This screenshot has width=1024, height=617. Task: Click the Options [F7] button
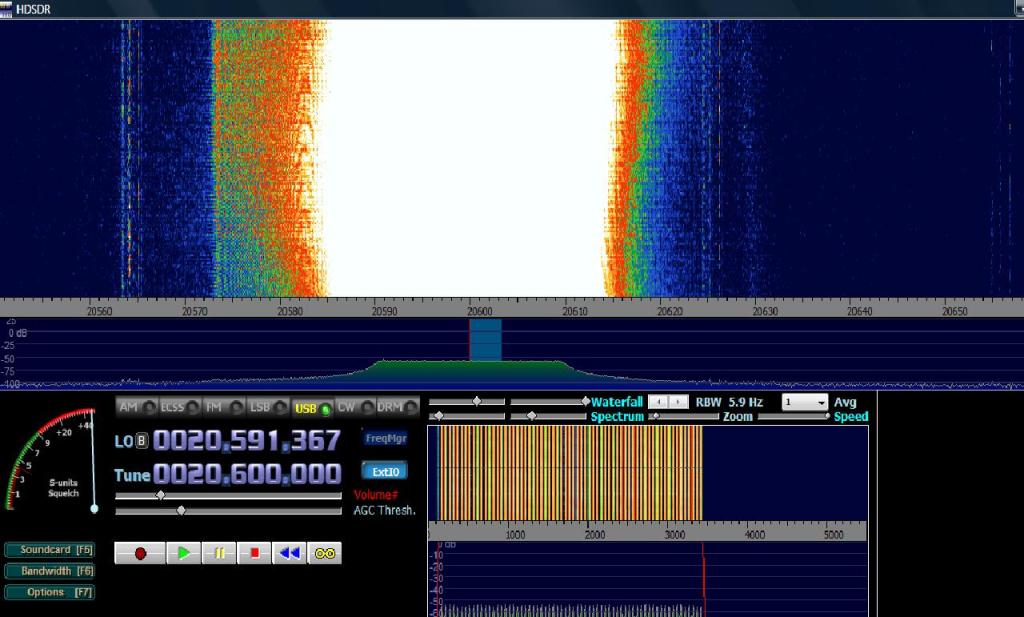pyautogui.click(x=50, y=592)
